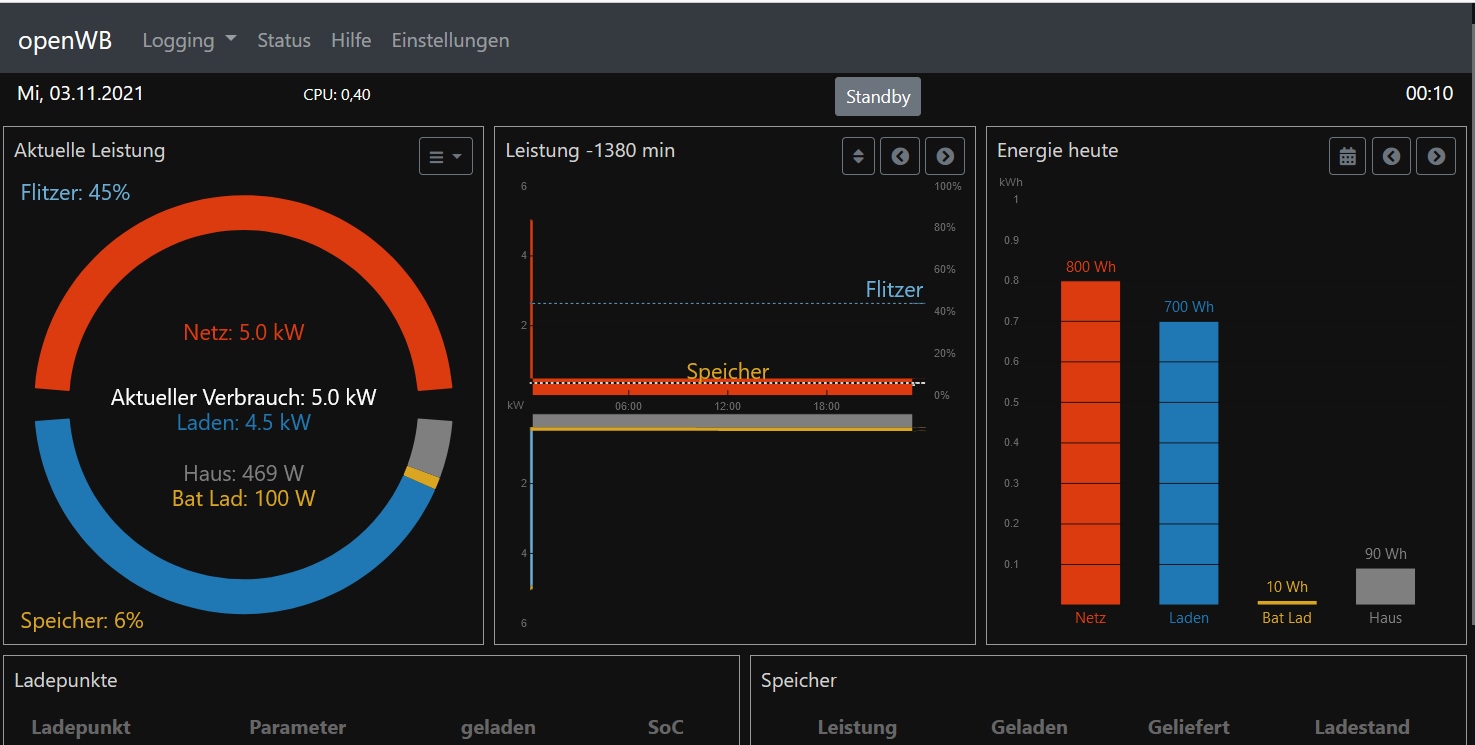Click the blue Laden arc in power ring

click(x=243, y=594)
